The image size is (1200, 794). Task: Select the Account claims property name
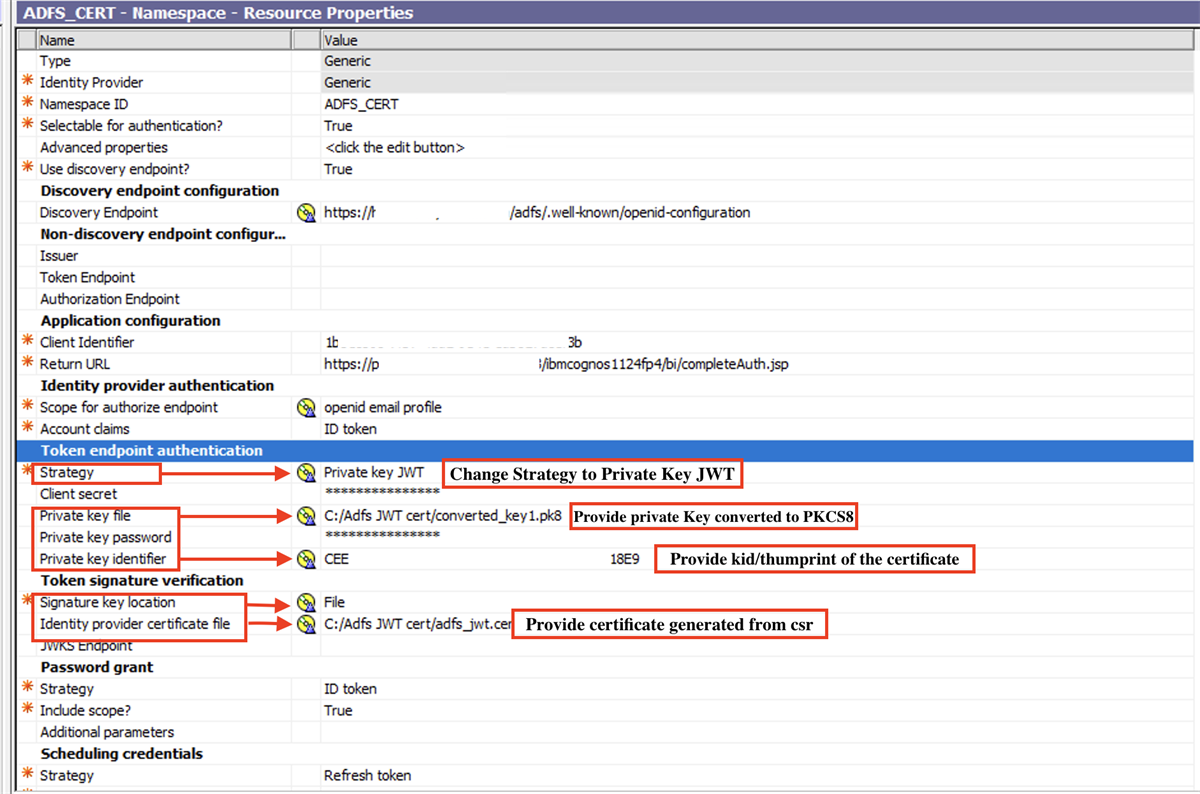click(x=85, y=429)
